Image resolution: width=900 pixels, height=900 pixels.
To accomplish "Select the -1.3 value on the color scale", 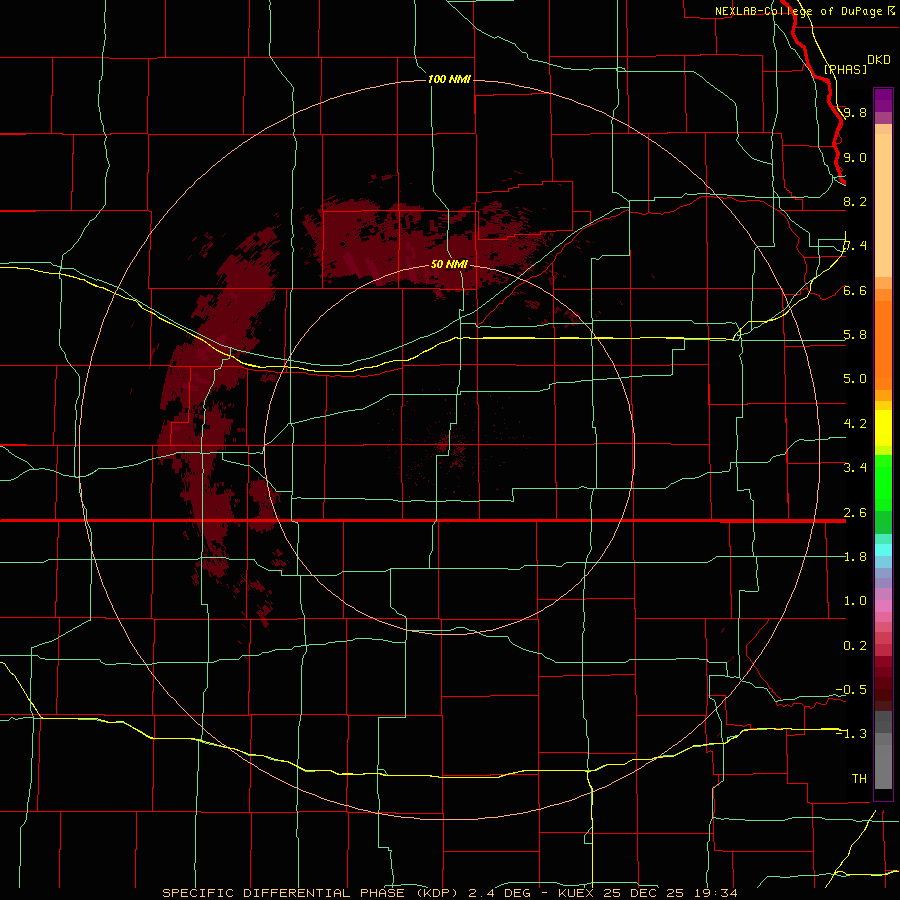I will [851, 734].
